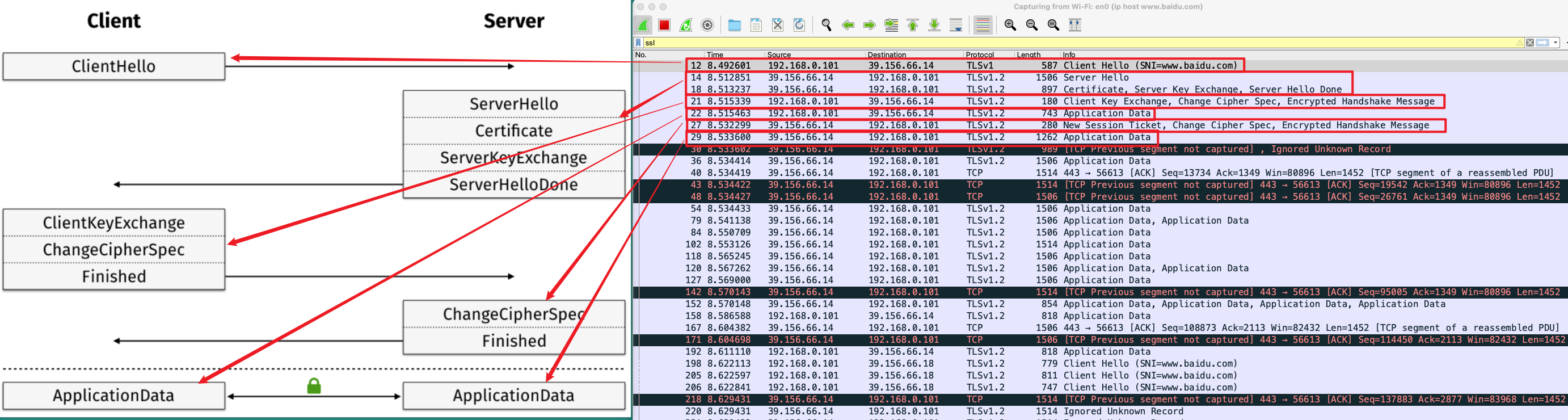The width and height of the screenshot is (1568, 420).
Task: Apply the display filter arrow button
Action: [1542, 43]
